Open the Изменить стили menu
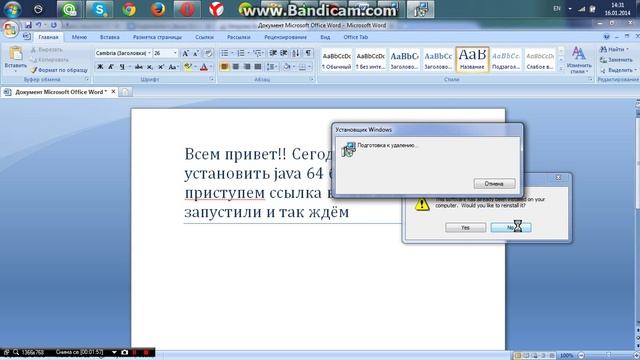This screenshot has width=640, height=360. [x=578, y=60]
